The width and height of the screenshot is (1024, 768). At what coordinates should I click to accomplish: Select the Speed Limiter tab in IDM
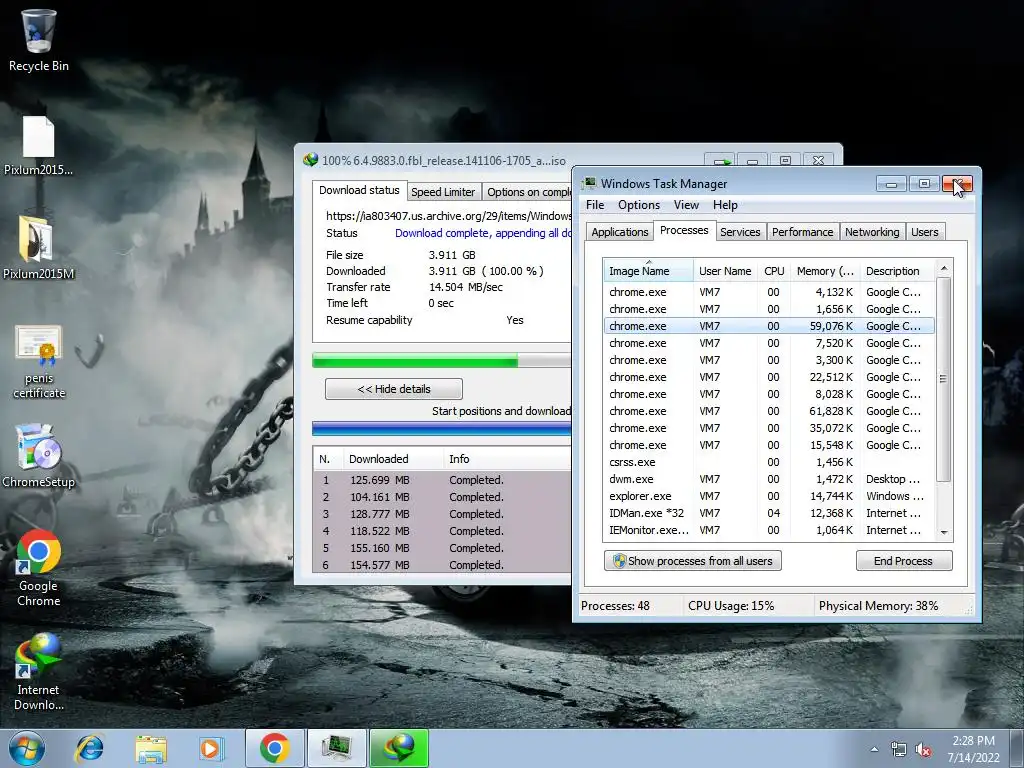click(x=443, y=192)
